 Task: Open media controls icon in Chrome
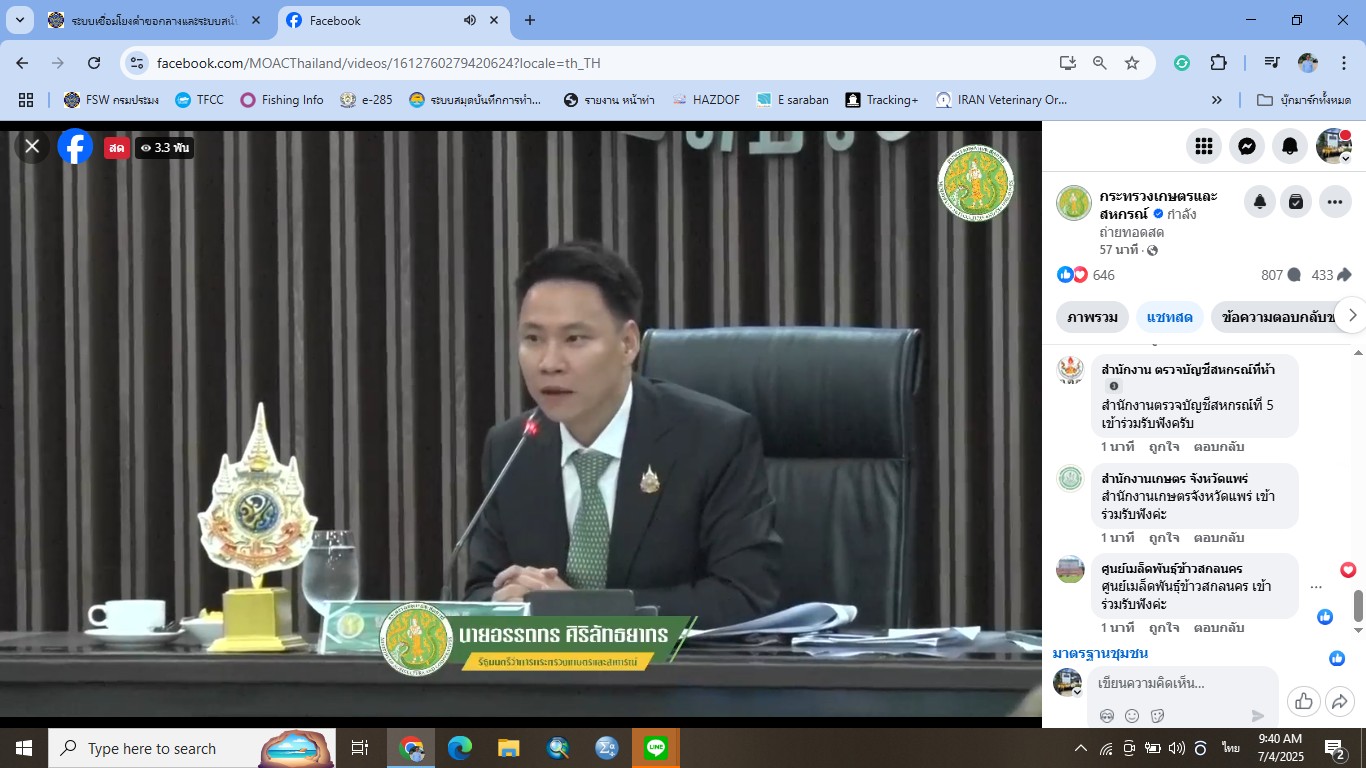1272,62
